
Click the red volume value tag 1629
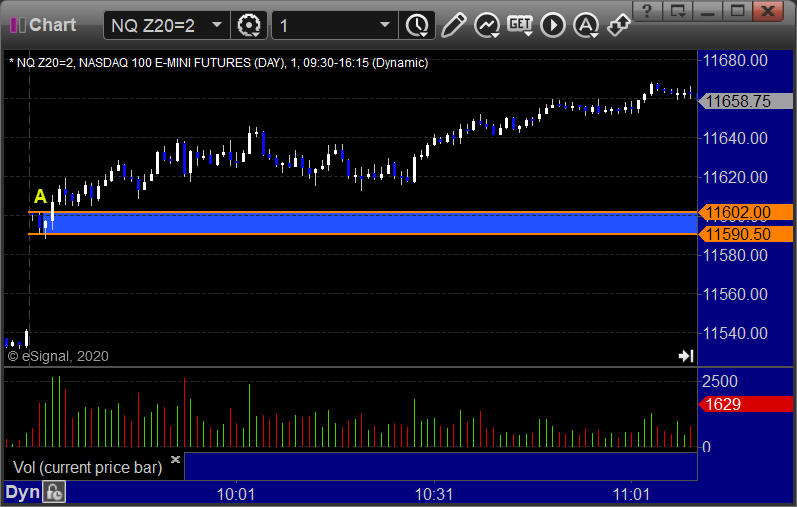click(x=745, y=404)
